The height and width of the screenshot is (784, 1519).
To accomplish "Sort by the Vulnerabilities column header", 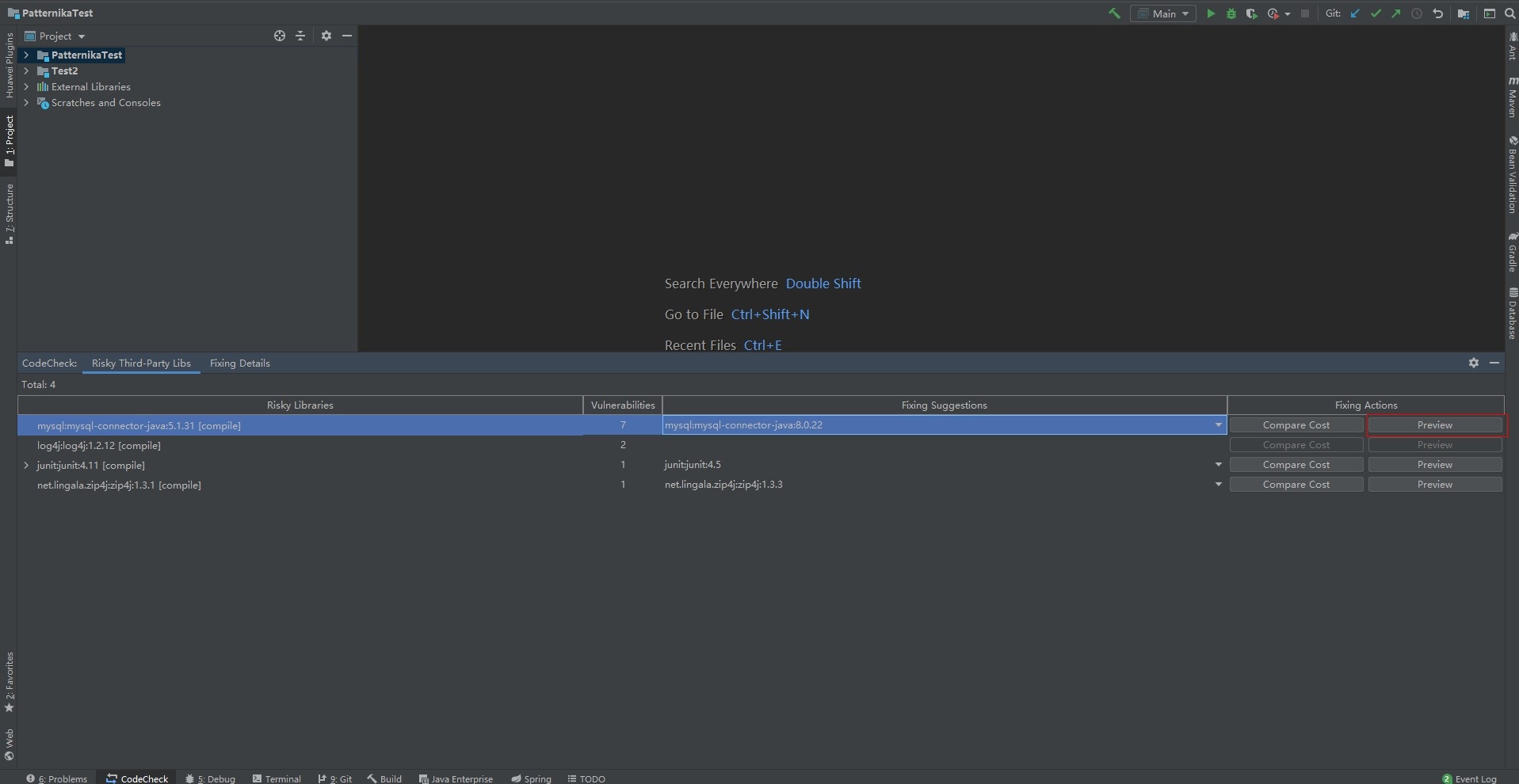I will click(x=623, y=405).
